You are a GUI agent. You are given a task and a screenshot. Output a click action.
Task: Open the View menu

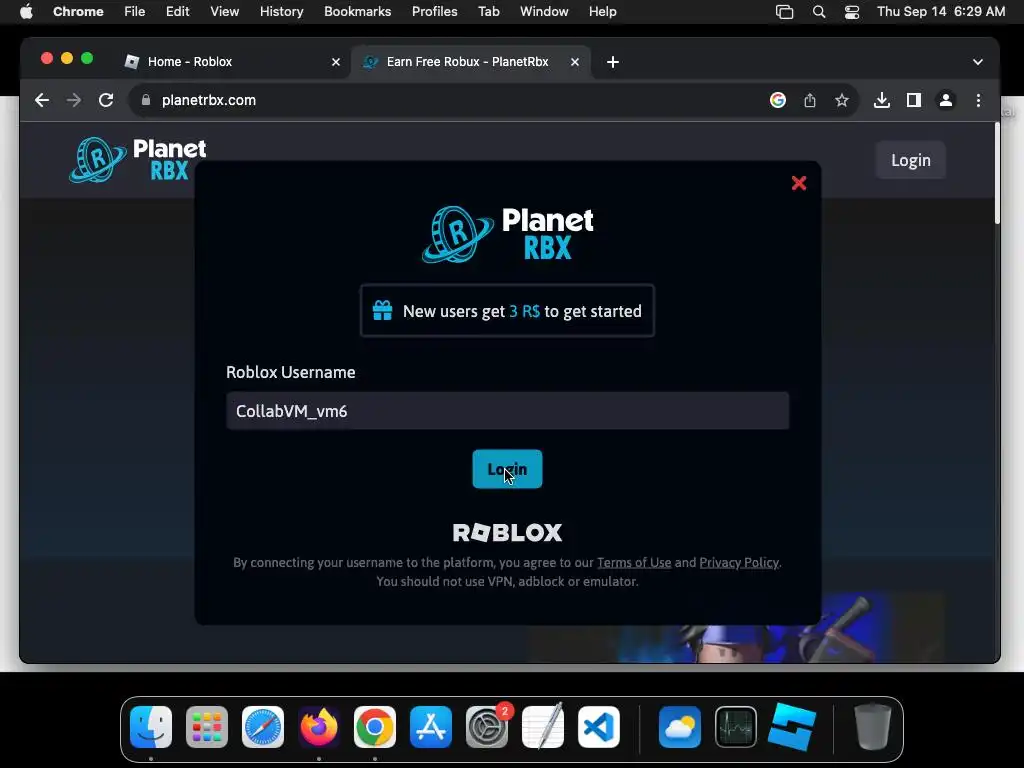coord(224,12)
